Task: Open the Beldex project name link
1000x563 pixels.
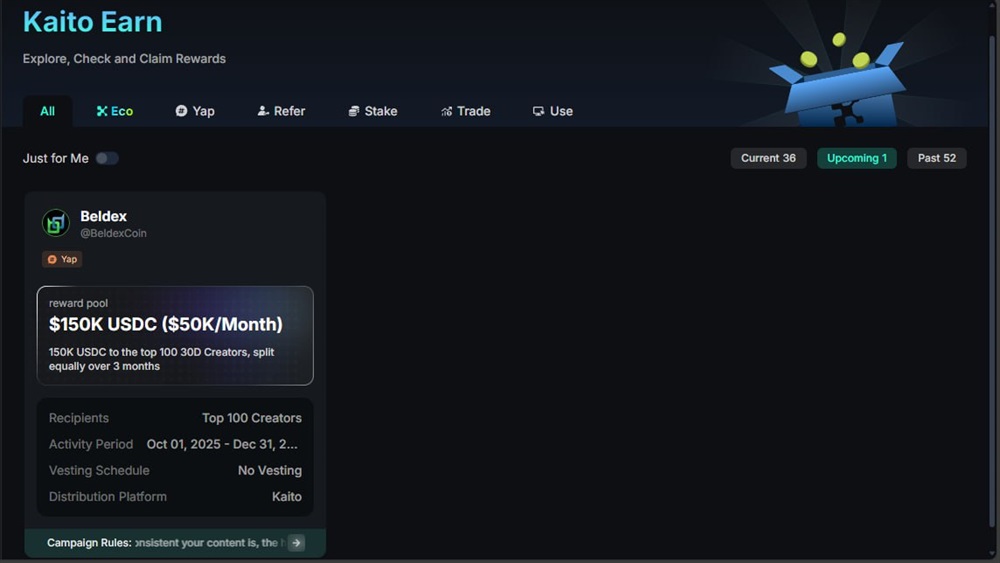Action: (x=104, y=216)
